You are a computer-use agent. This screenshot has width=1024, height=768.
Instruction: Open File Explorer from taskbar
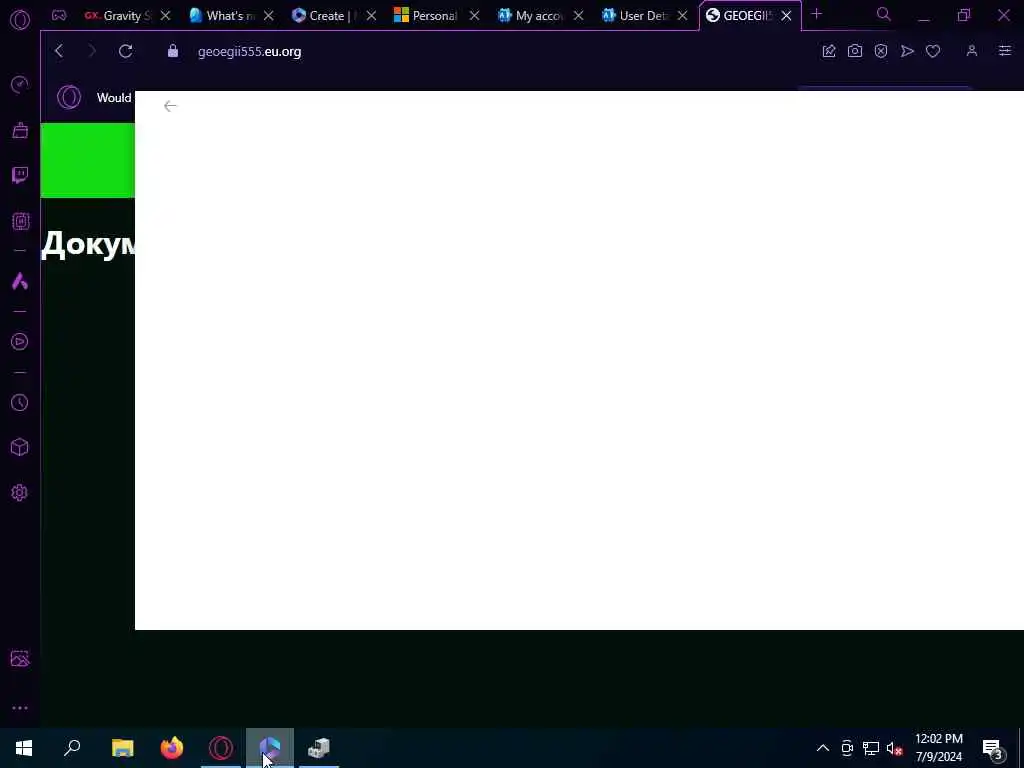point(122,748)
